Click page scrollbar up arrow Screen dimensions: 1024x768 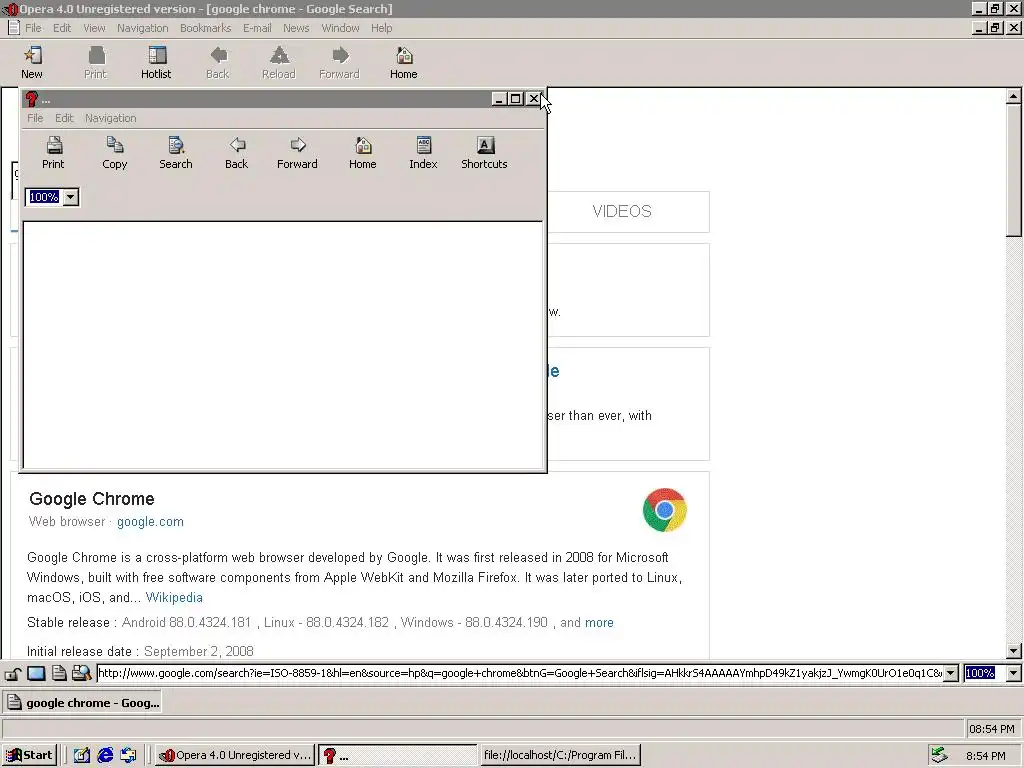click(x=1014, y=97)
